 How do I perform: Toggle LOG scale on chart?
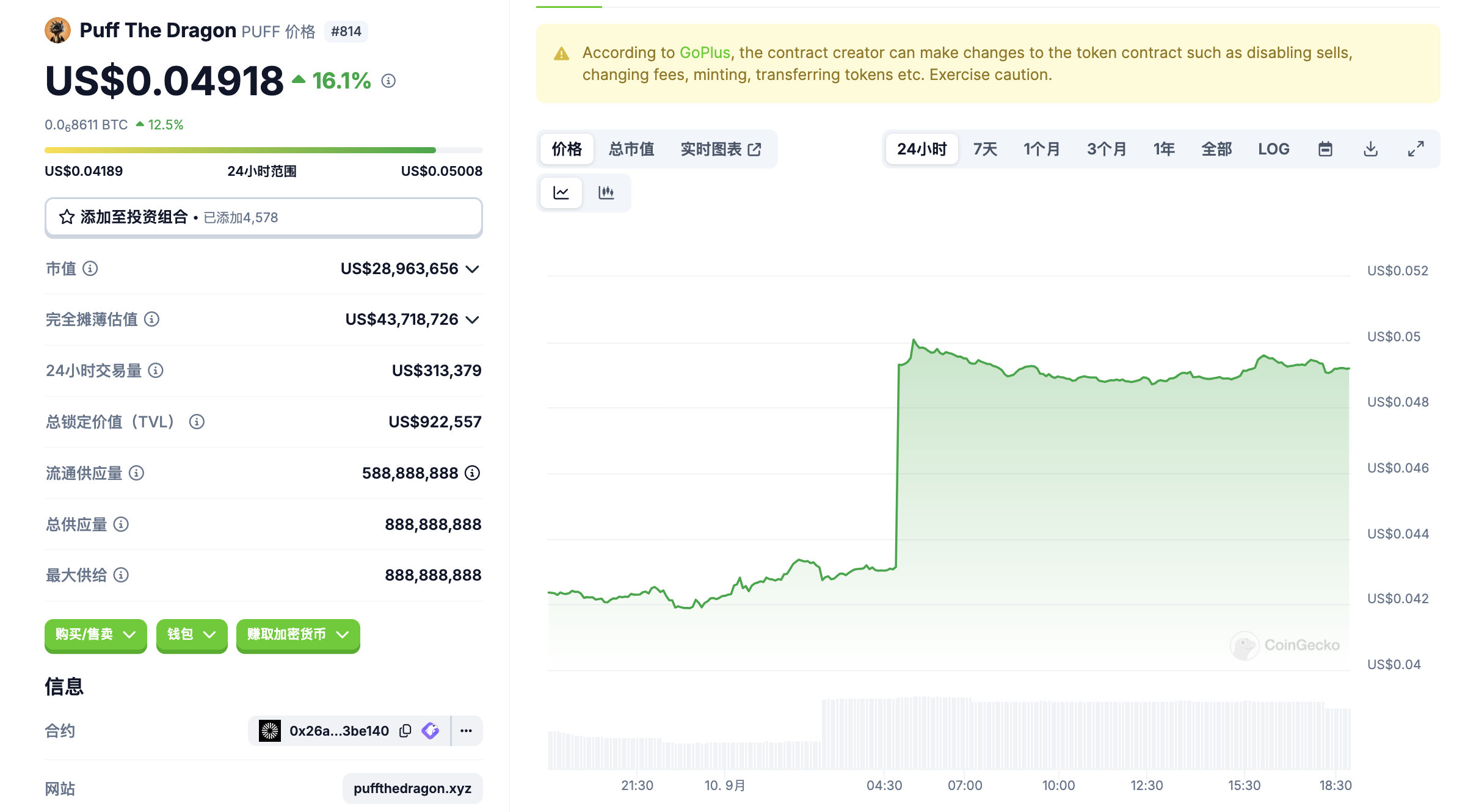(1273, 149)
